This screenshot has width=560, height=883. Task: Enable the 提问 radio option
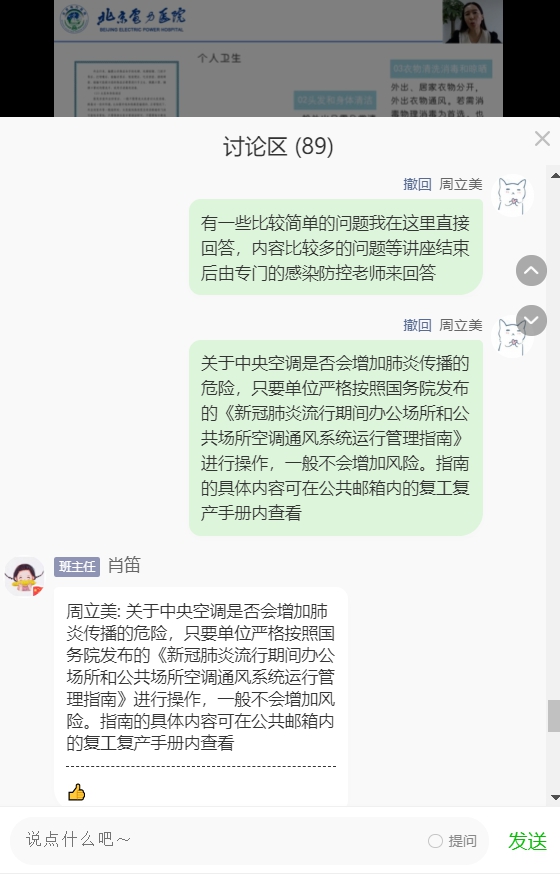click(435, 841)
